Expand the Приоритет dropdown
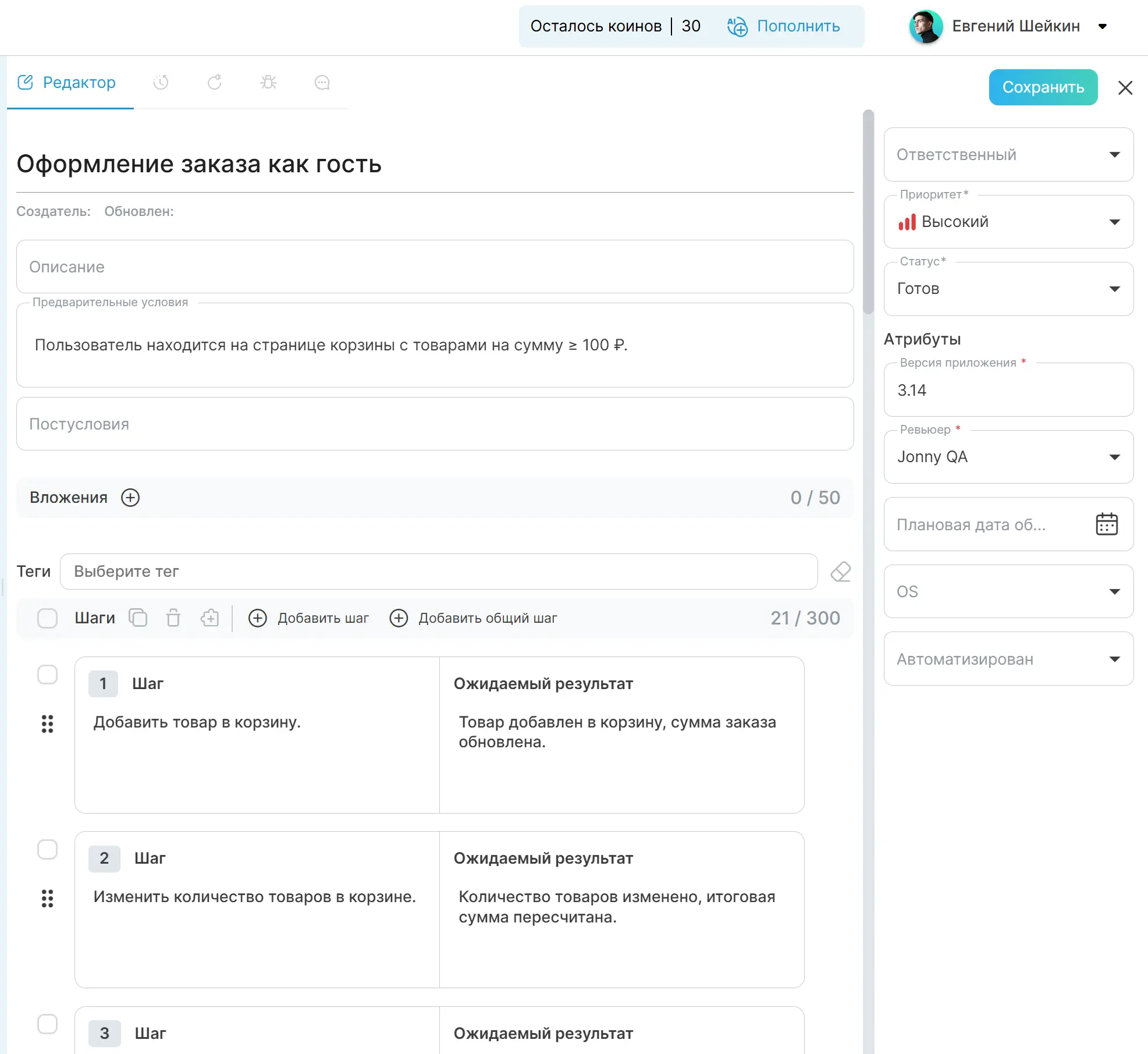This screenshot has width=1148, height=1054. (x=1008, y=222)
